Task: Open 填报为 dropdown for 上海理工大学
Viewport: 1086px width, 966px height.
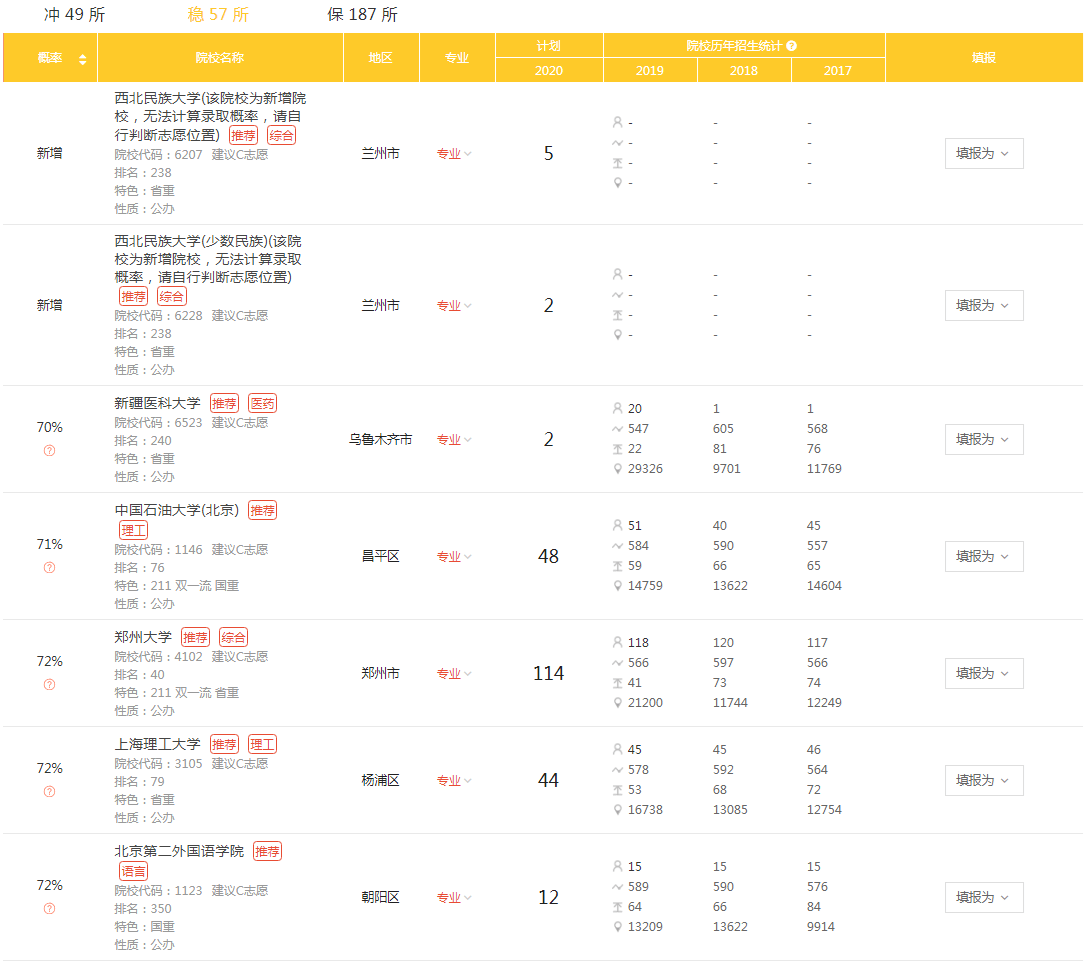Action: 983,781
